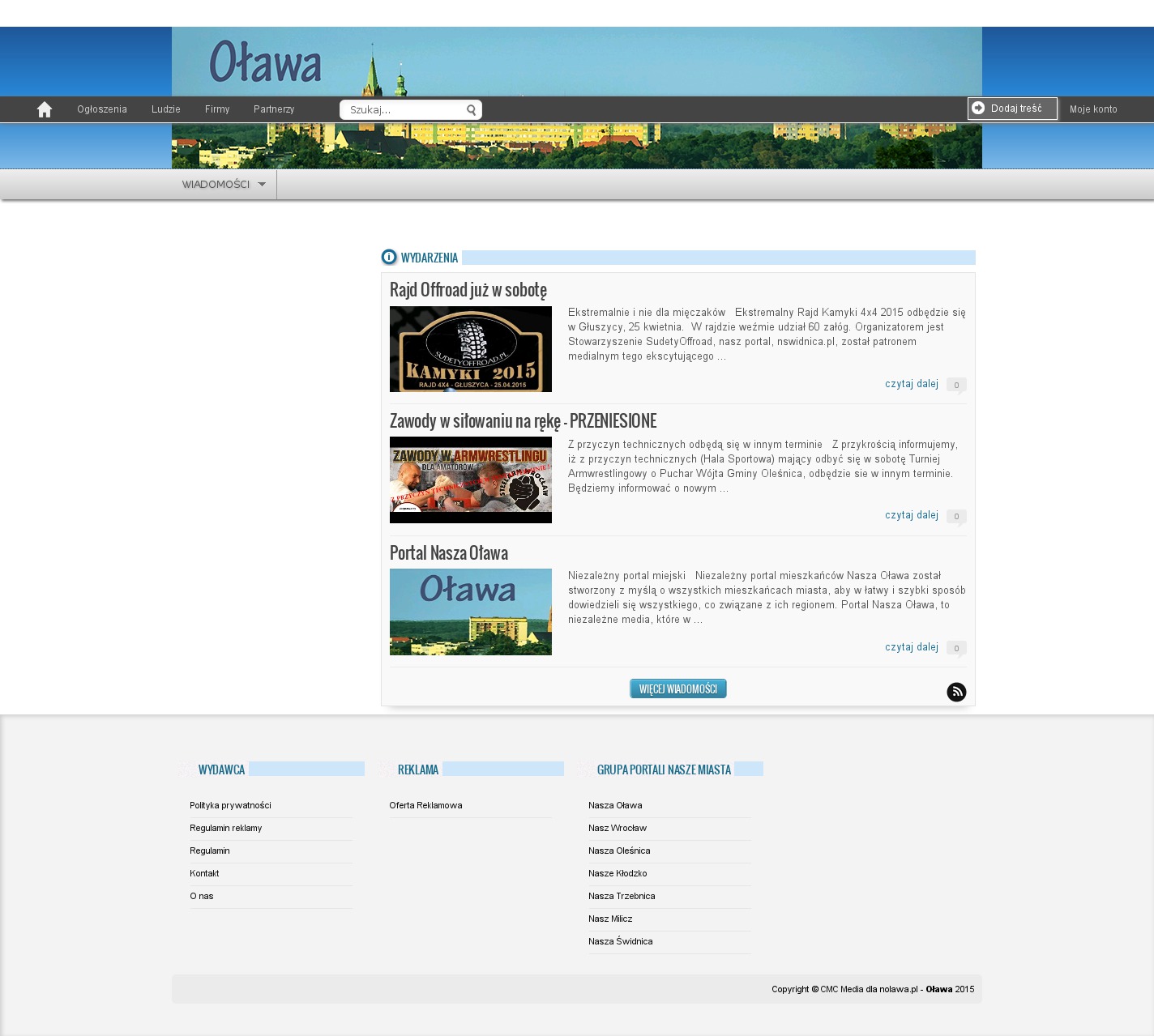1154x1036 pixels.
Task: Open comment bubble for armwrestling article
Action: [956, 516]
